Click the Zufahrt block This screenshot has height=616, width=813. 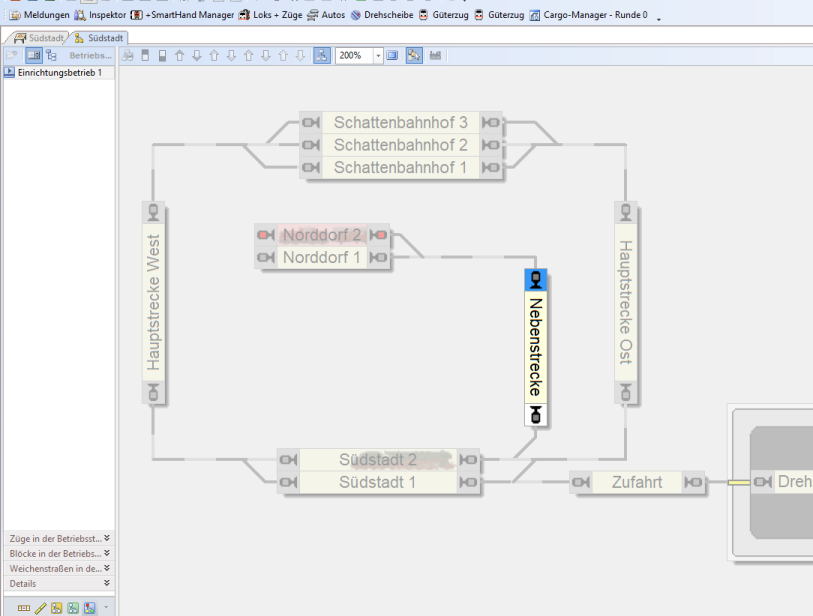tap(636, 483)
